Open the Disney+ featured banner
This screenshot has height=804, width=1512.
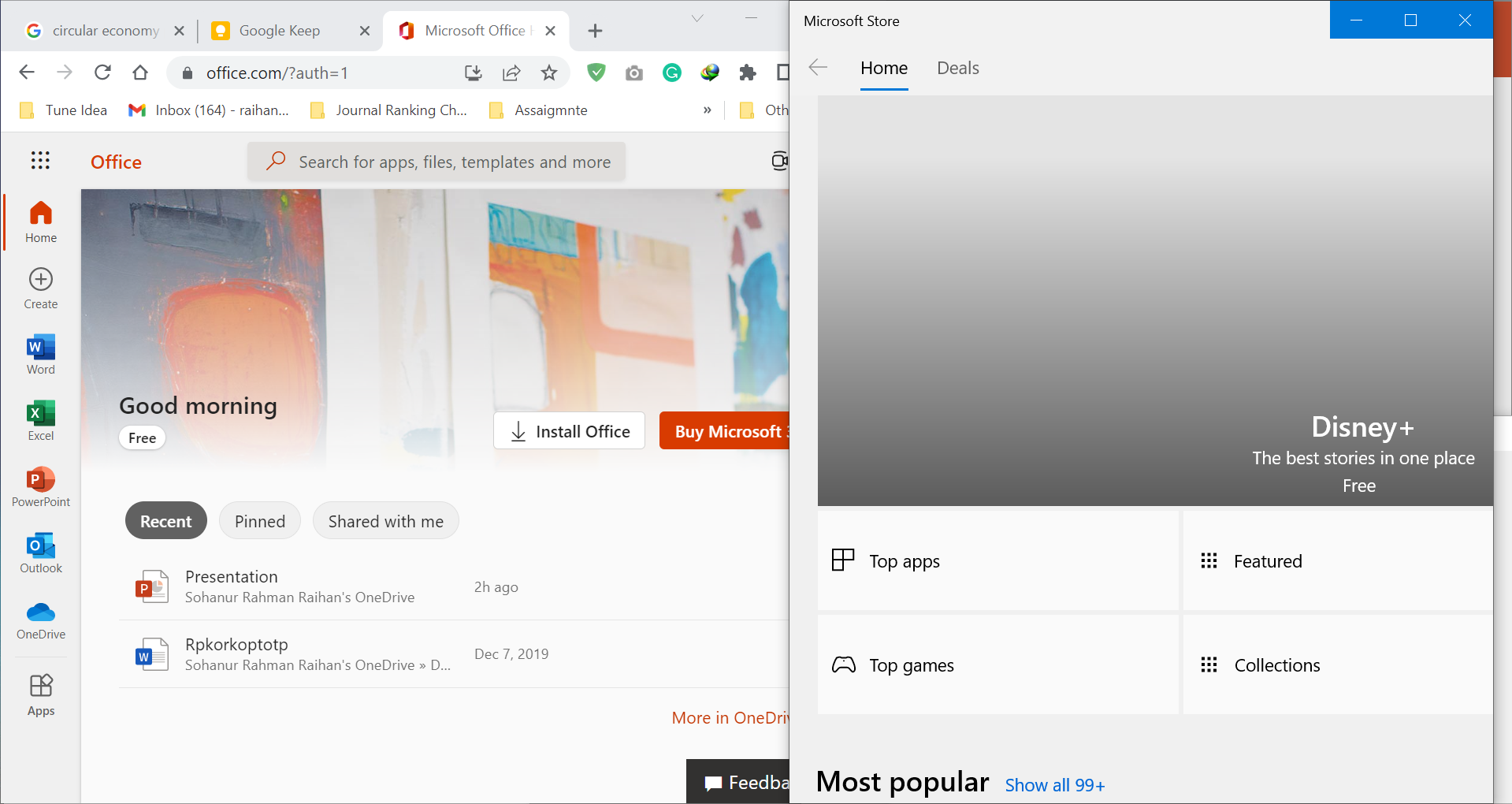(x=1155, y=301)
